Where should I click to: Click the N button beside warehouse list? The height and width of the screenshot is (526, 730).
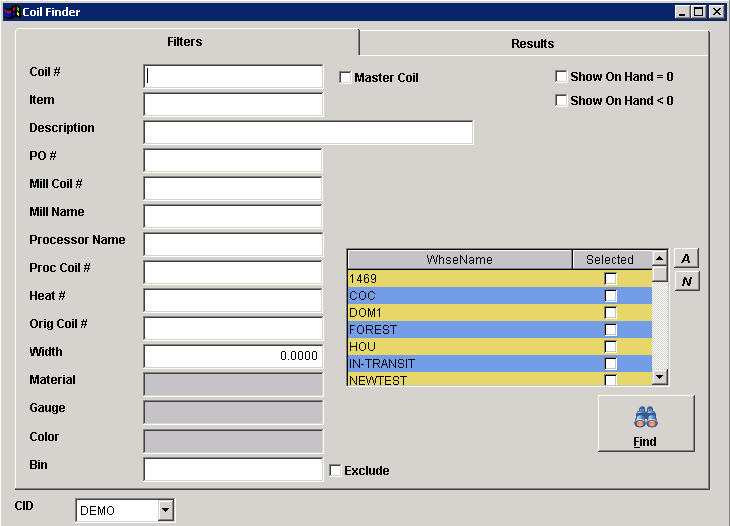(x=686, y=281)
